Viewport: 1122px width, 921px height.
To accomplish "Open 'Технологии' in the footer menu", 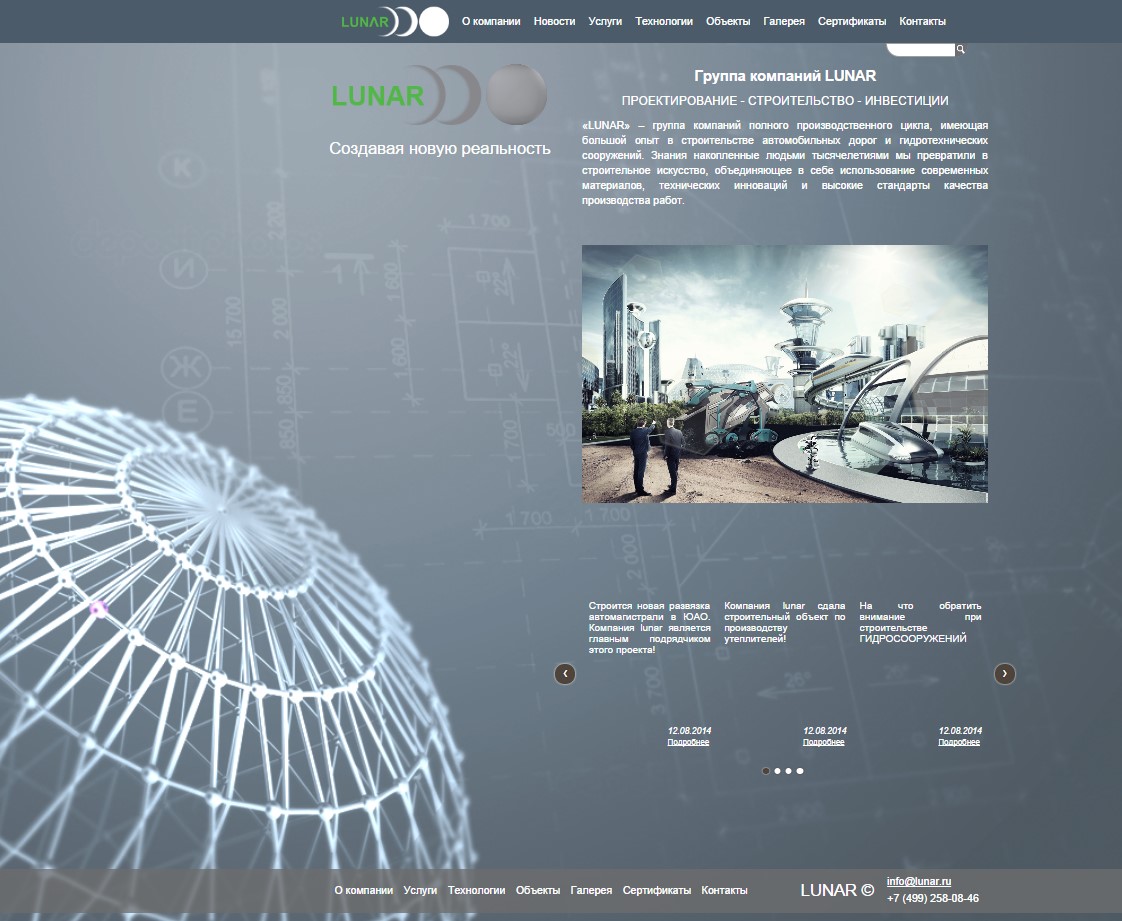I will pos(477,890).
